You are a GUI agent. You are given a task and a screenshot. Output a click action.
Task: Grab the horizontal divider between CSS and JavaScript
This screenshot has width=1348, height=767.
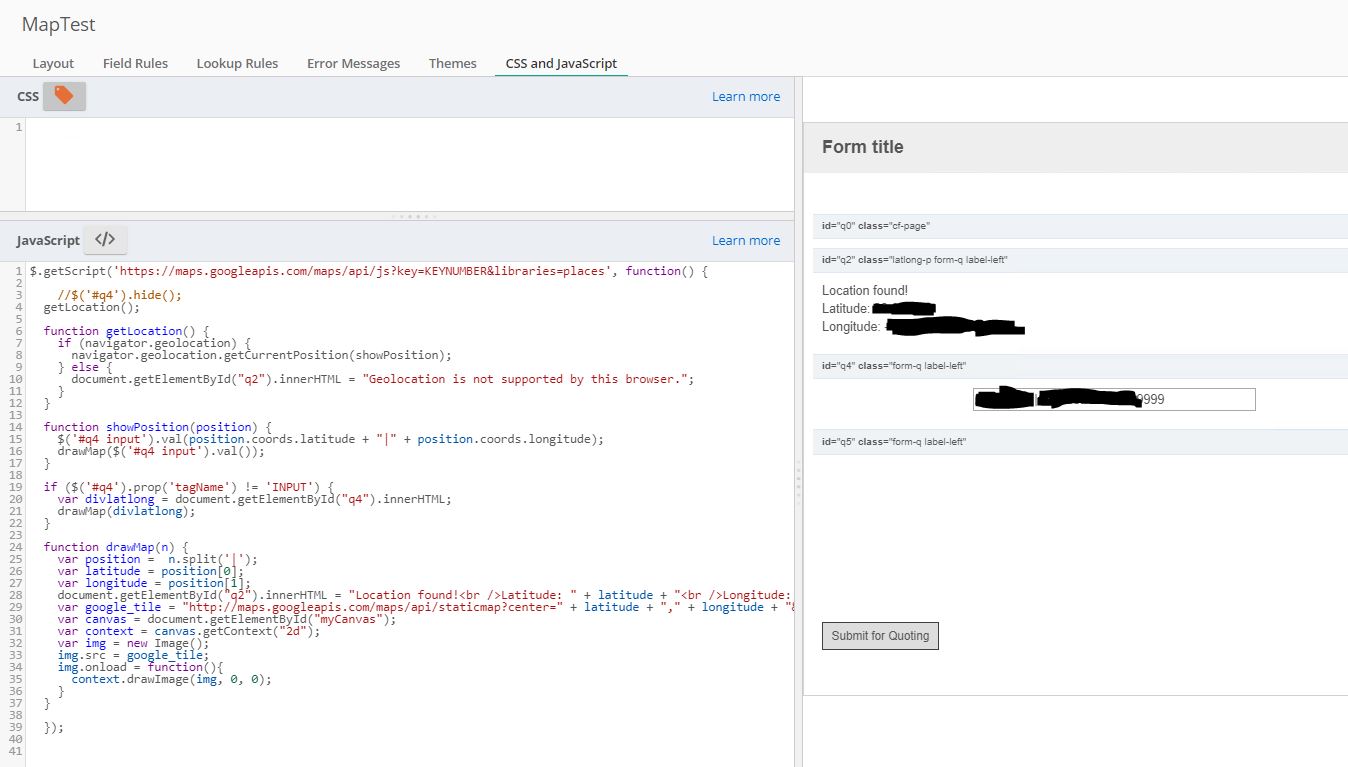coord(413,216)
